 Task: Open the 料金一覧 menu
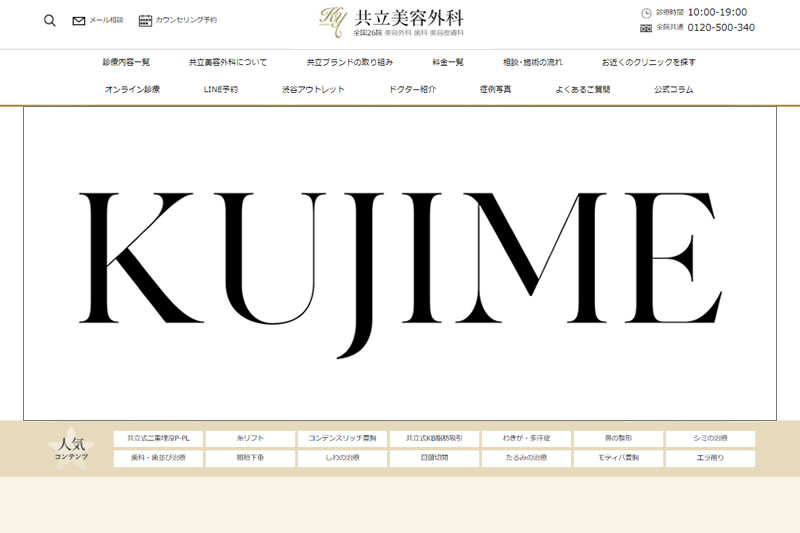(448, 62)
